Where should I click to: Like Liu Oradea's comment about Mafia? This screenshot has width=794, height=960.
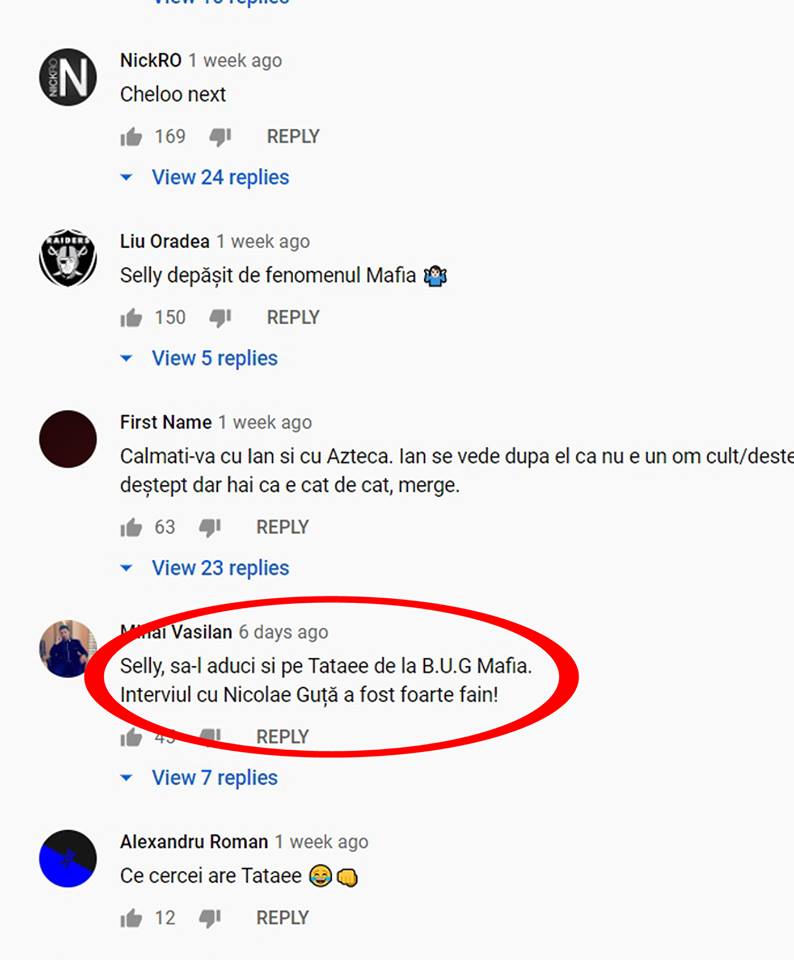point(131,318)
